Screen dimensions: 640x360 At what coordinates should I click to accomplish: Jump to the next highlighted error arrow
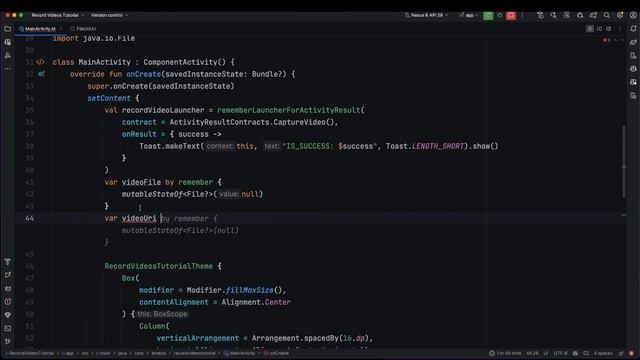tap(622, 40)
